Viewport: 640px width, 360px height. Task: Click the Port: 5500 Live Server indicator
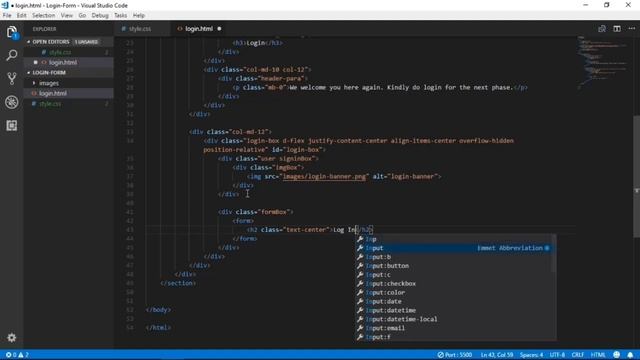pos(455,355)
